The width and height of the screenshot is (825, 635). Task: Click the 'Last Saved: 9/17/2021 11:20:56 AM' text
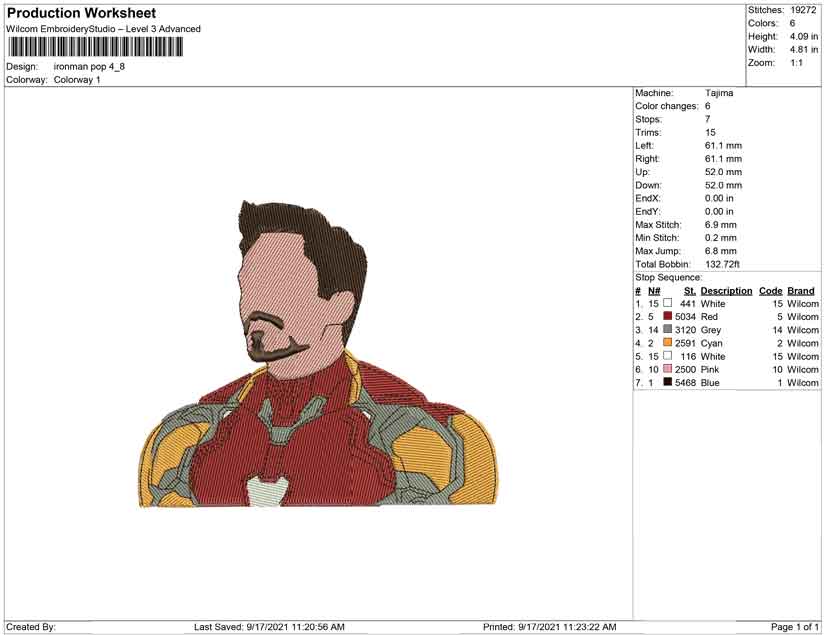tap(269, 627)
